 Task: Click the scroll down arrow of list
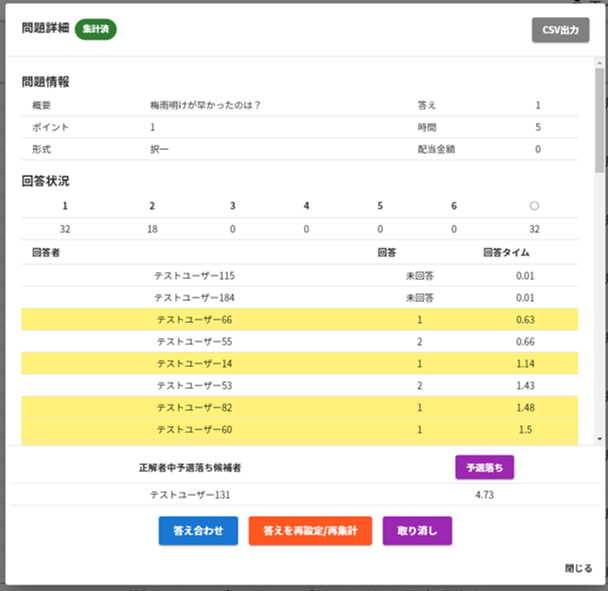pyautogui.click(x=599, y=439)
